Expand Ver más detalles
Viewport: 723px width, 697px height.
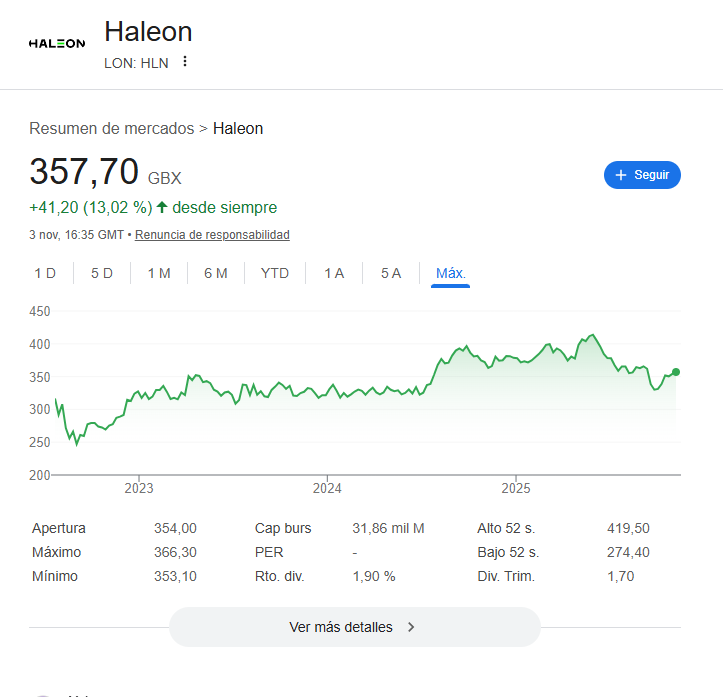click(x=354, y=627)
